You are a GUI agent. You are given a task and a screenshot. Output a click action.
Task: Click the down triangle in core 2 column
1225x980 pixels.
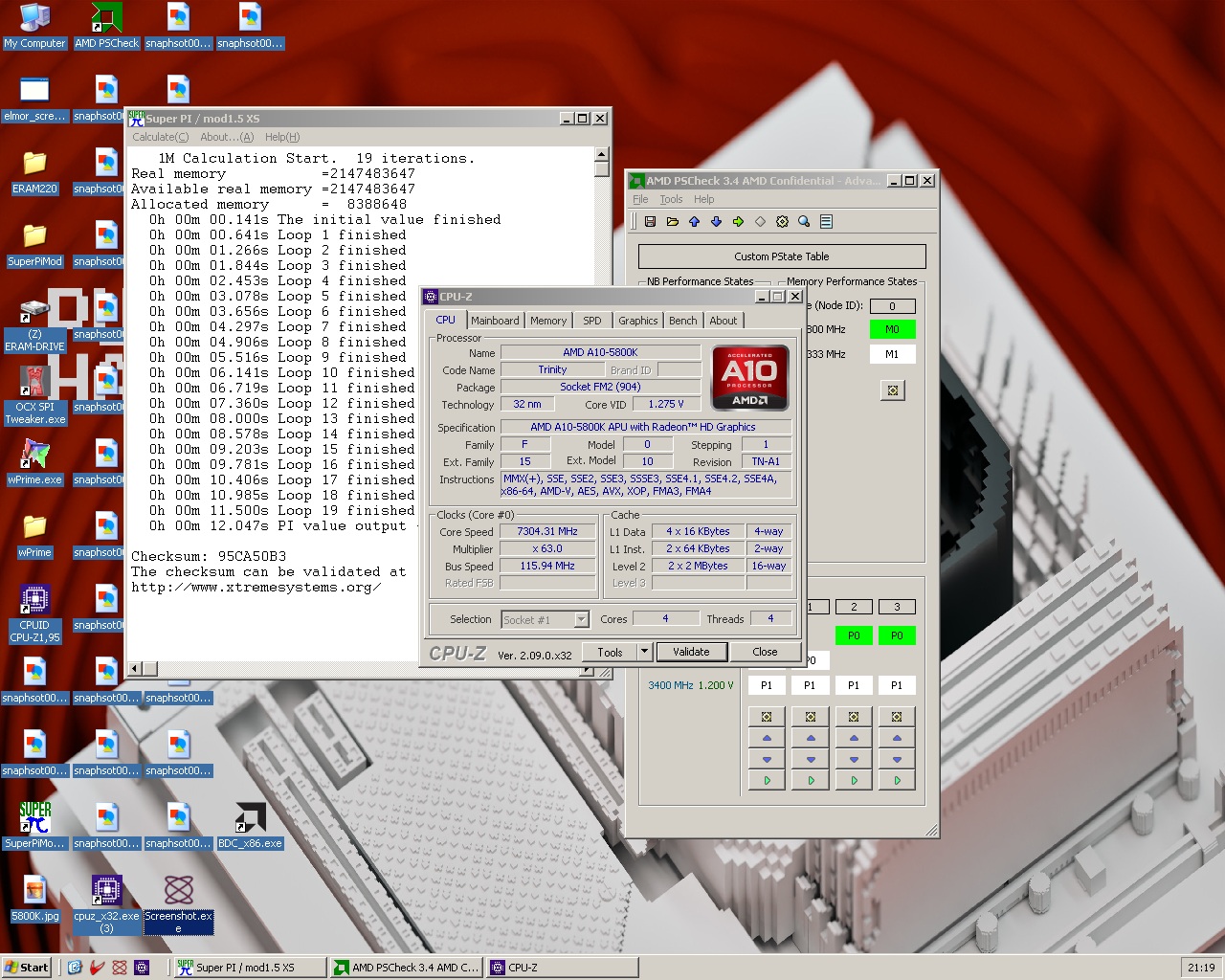pos(854,760)
